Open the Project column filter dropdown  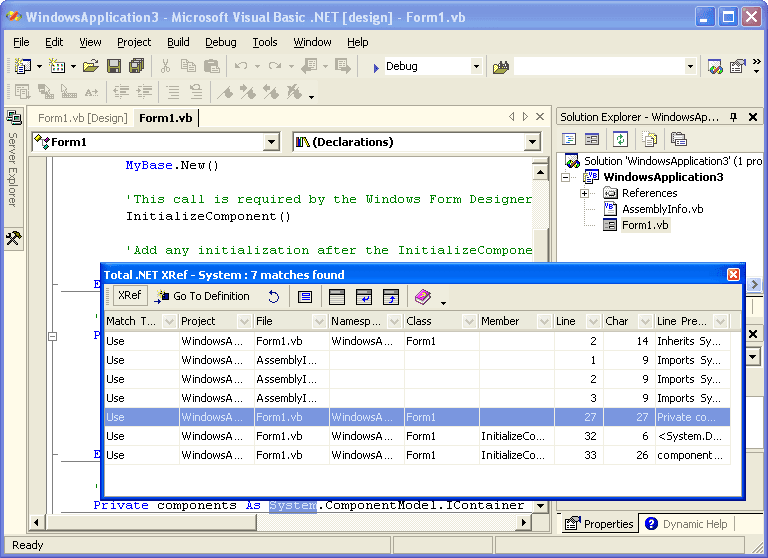click(244, 321)
